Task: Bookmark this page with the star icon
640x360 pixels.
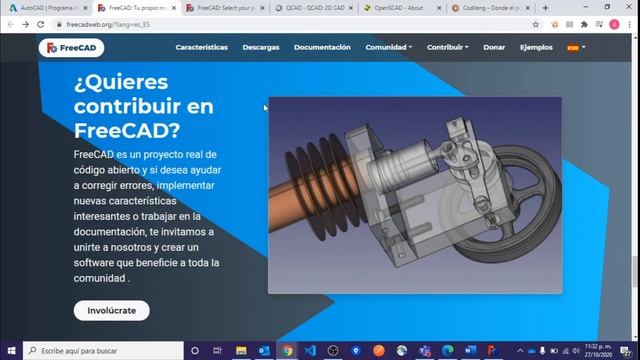Action: tap(536, 24)
